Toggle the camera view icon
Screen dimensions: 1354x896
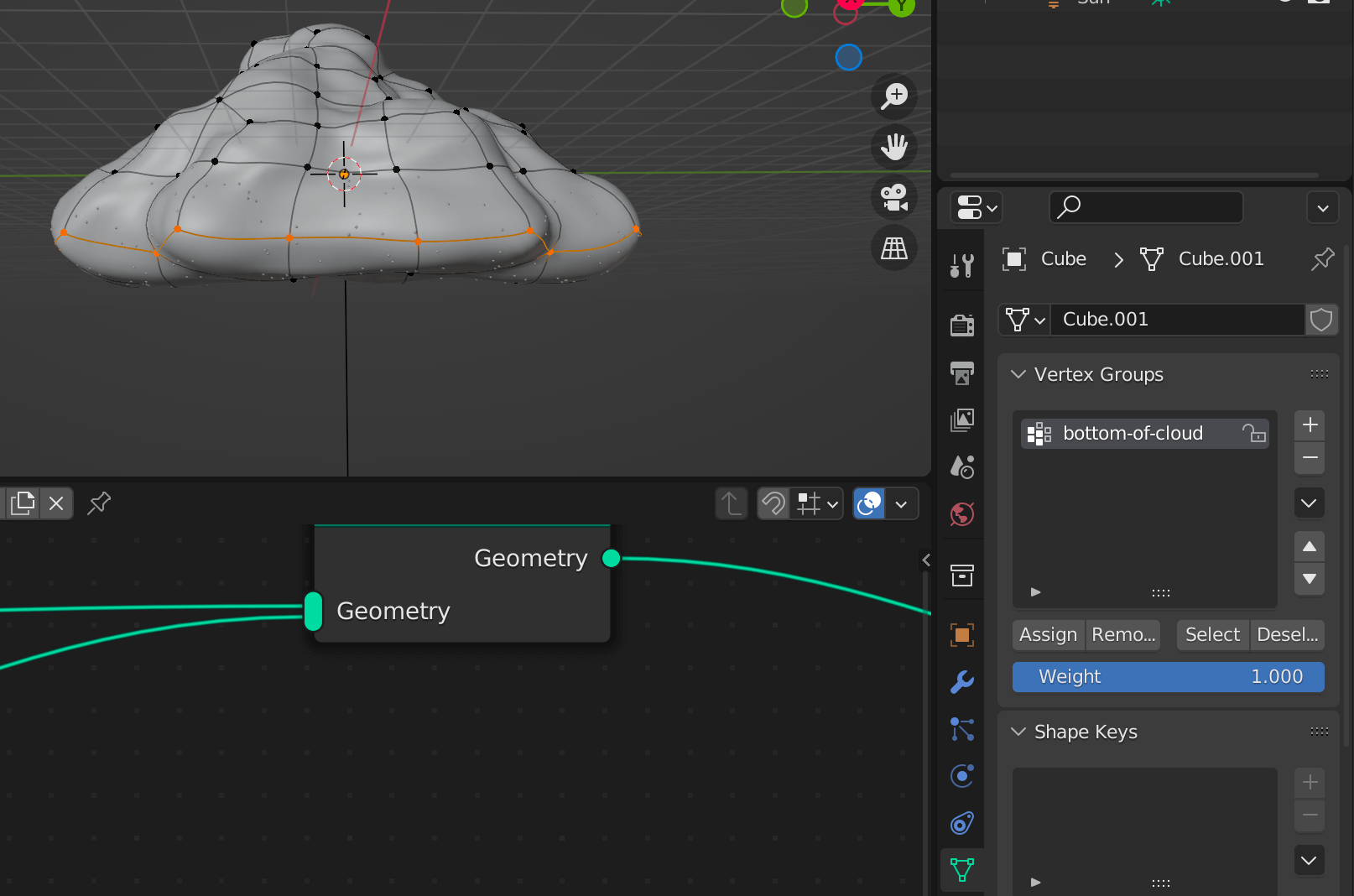[894, 198]
